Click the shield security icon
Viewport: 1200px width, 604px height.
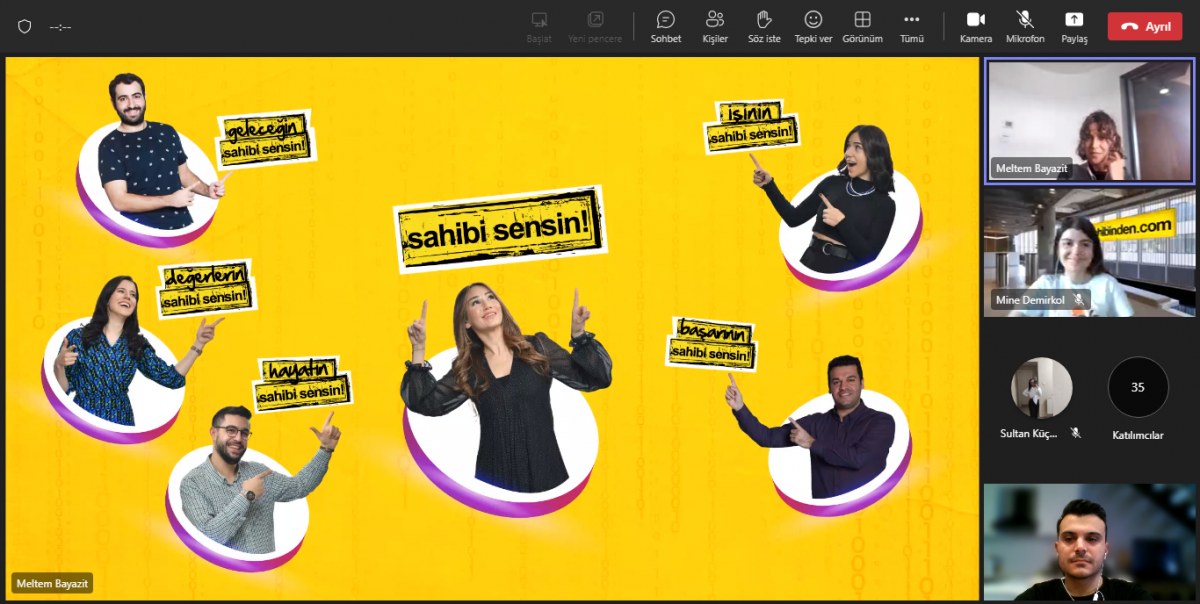click(25, 27)
